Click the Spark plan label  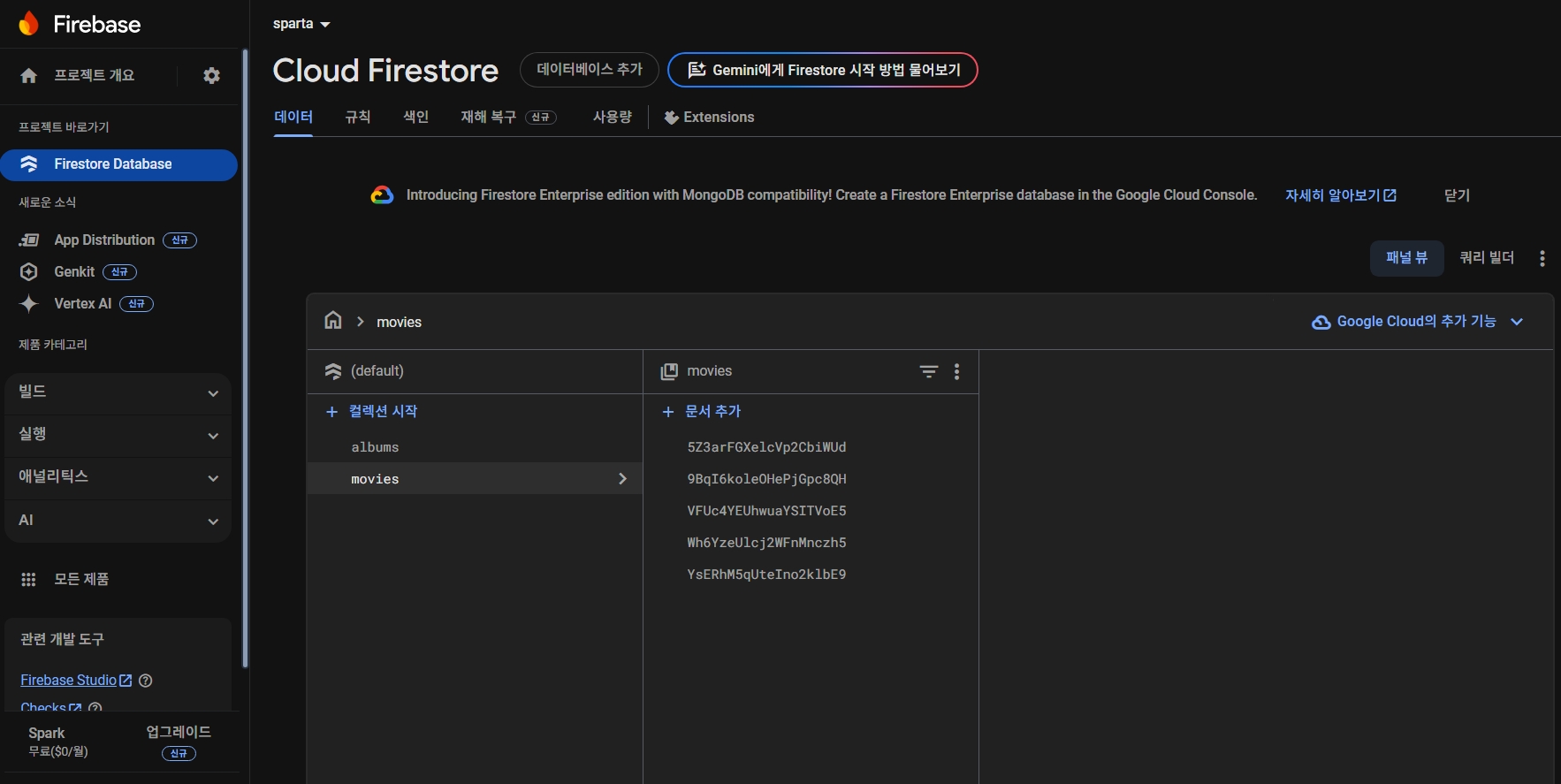(x=47, y=734)
